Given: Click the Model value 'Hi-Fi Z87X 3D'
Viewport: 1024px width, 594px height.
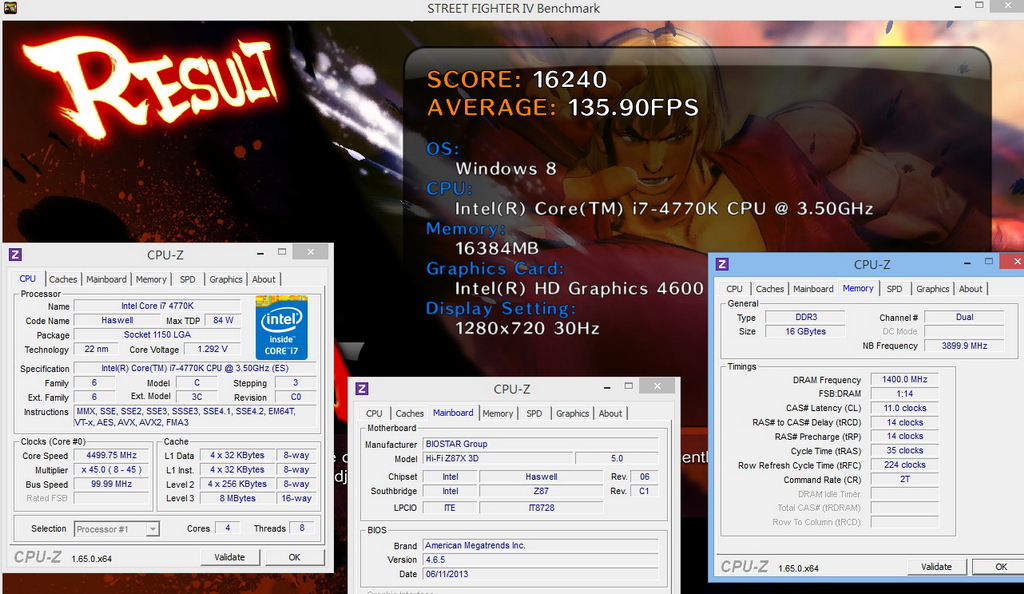Looking at the screenshot, I should point(498,458).
